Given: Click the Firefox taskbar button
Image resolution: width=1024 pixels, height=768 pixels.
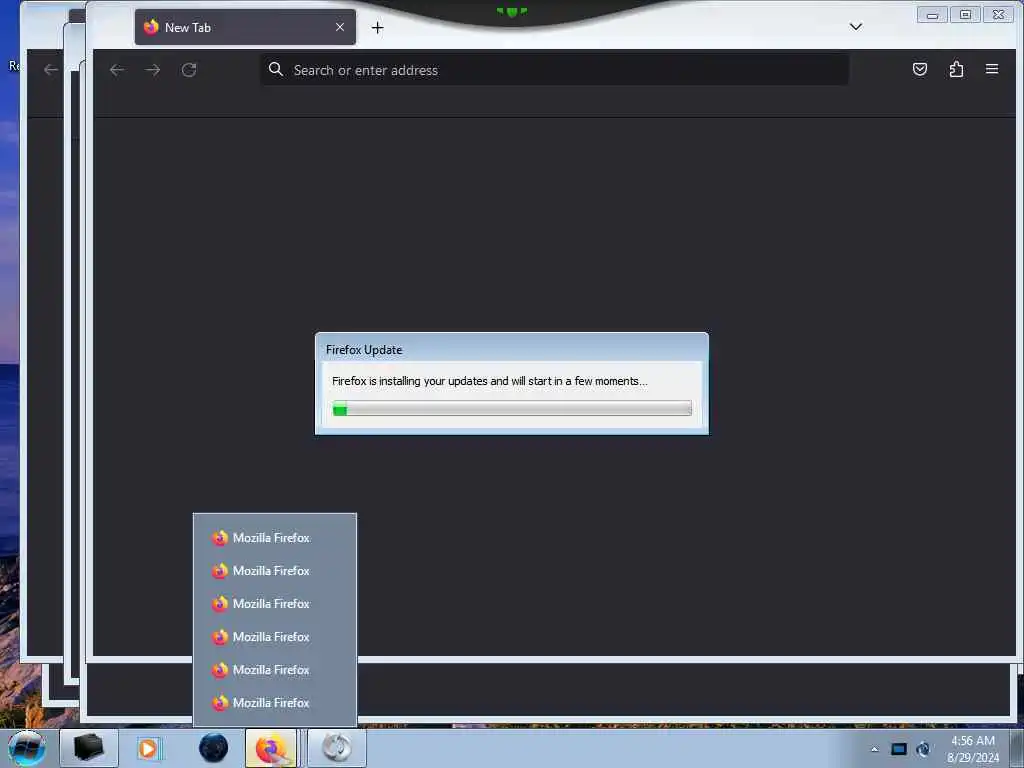Looking at the screenshot, I should [271, 748].
